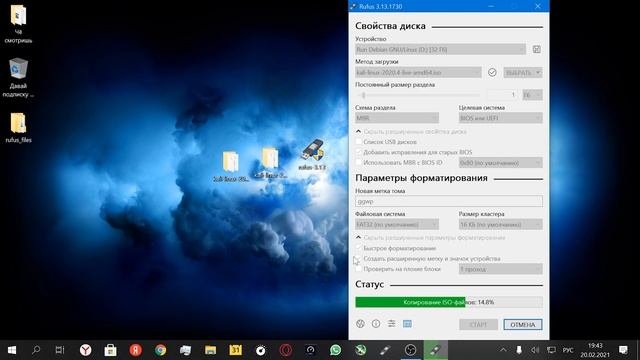Click the 'ВЫБРАТЬ' select button
This screenshot has height=360, width=640.
click(518, 72)
